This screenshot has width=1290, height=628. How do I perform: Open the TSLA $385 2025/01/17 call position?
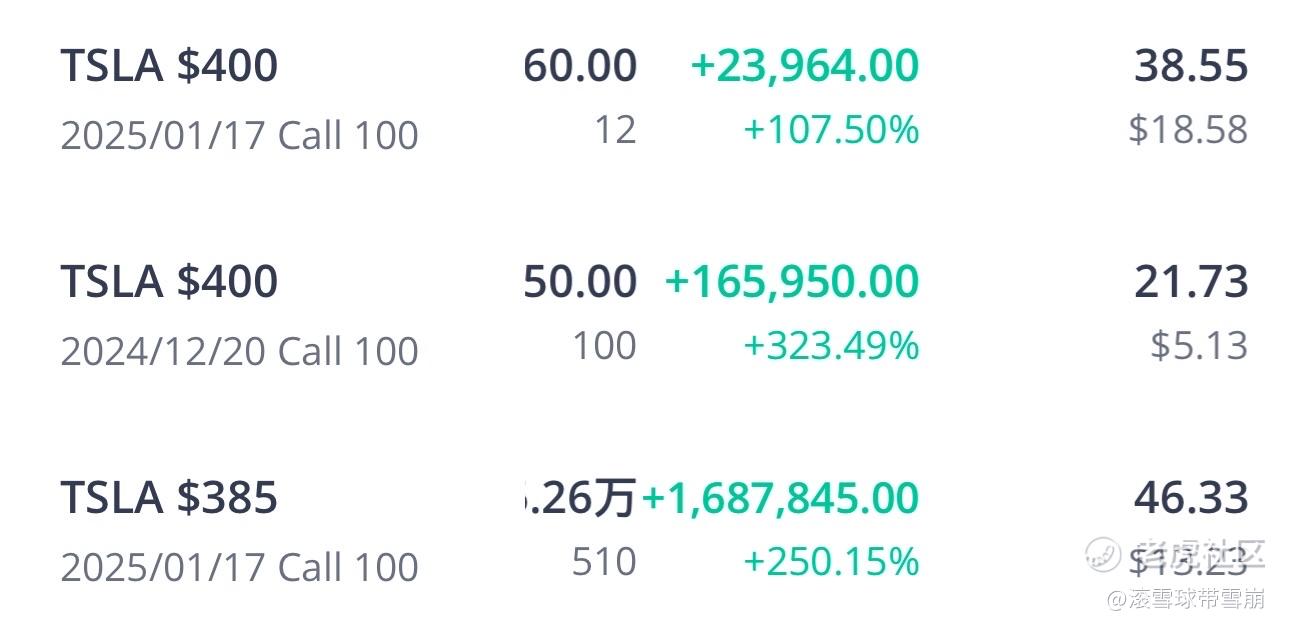[654, 531]
